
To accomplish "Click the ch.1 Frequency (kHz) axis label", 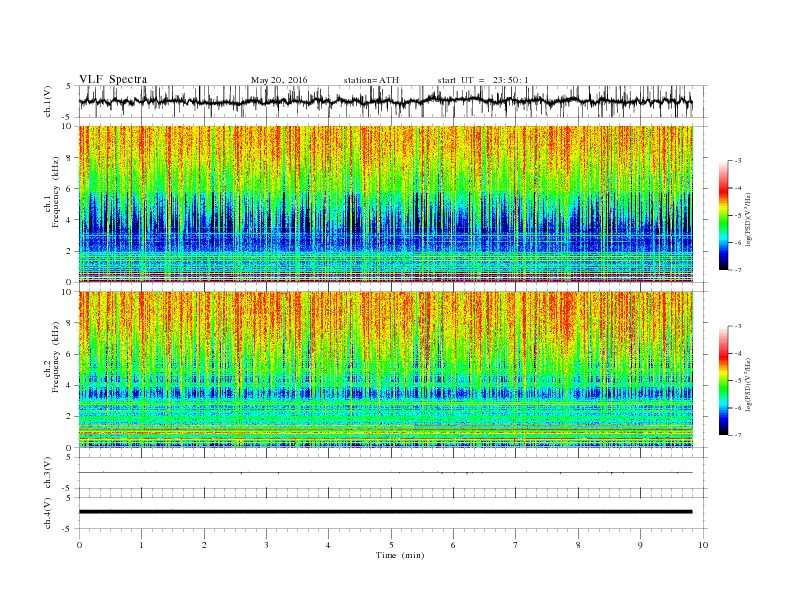I will 52,192.
